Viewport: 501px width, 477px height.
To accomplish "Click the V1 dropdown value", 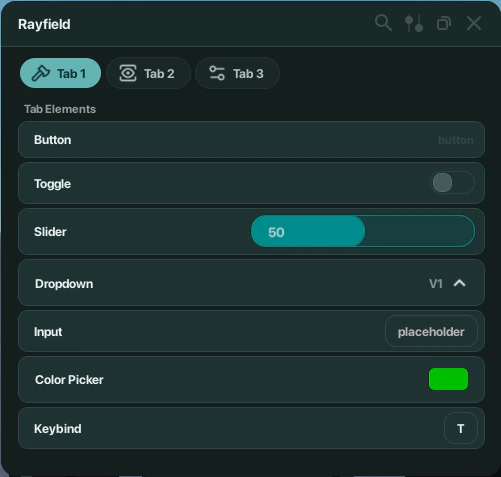I will pyautogui.click(x=436, y=284).
